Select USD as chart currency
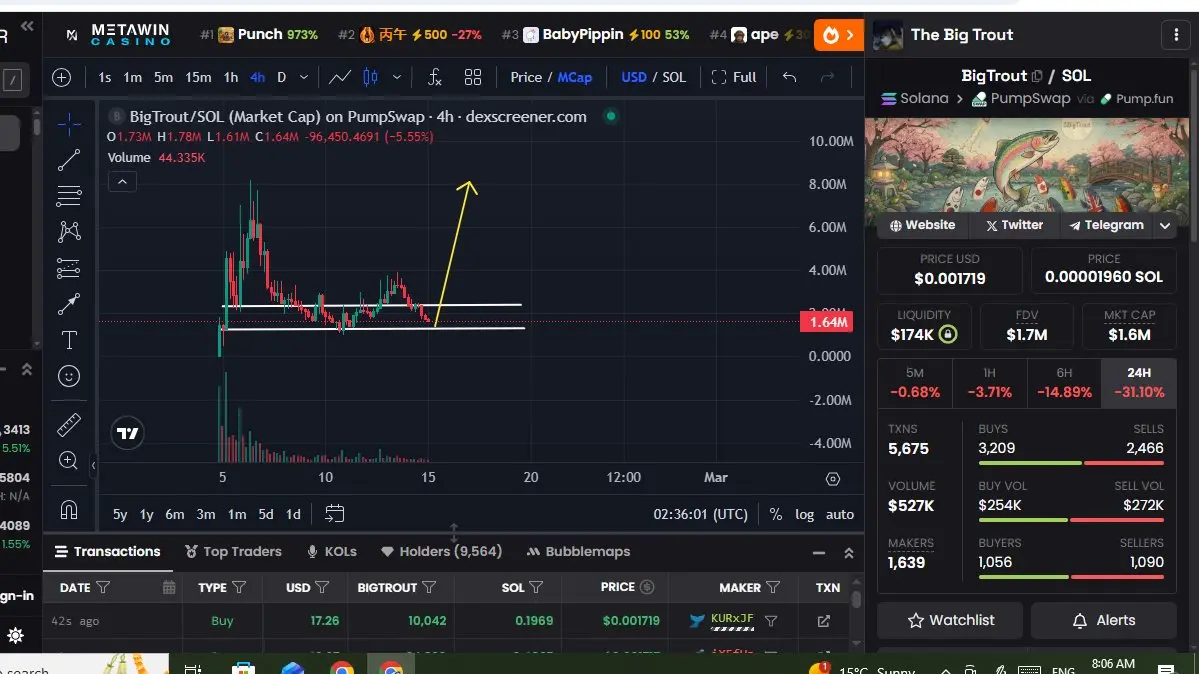This screenshot has height=674, width=1199. click(x=633, y=77)
